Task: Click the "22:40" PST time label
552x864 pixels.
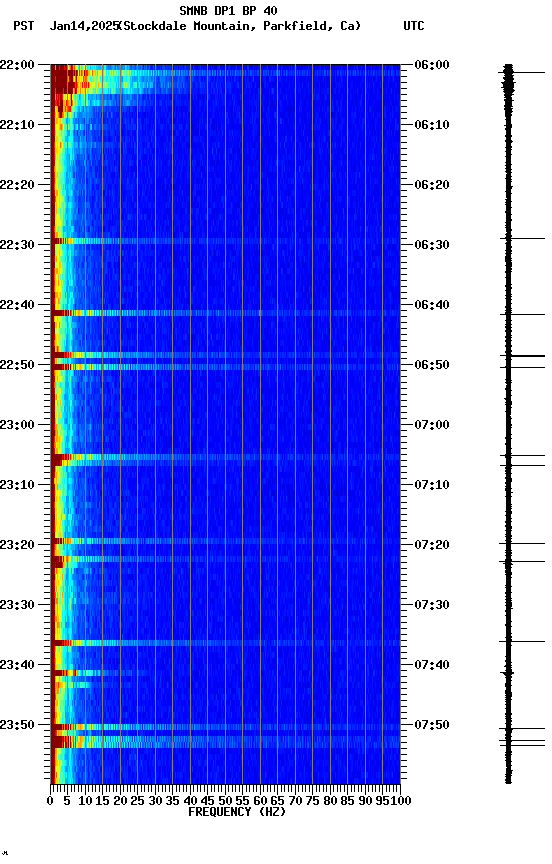Action: click(x=17, y=305)
